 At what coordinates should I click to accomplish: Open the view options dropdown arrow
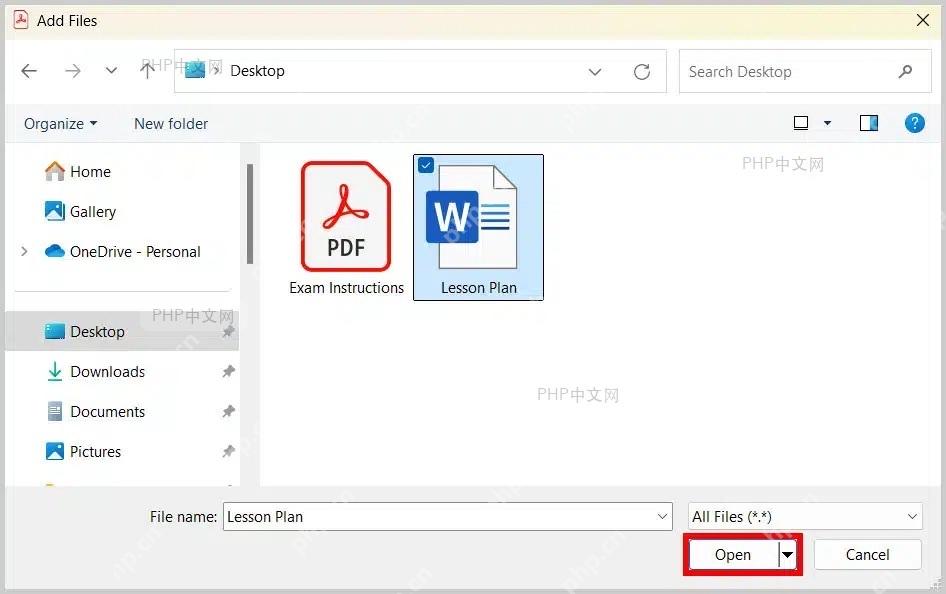827,123
